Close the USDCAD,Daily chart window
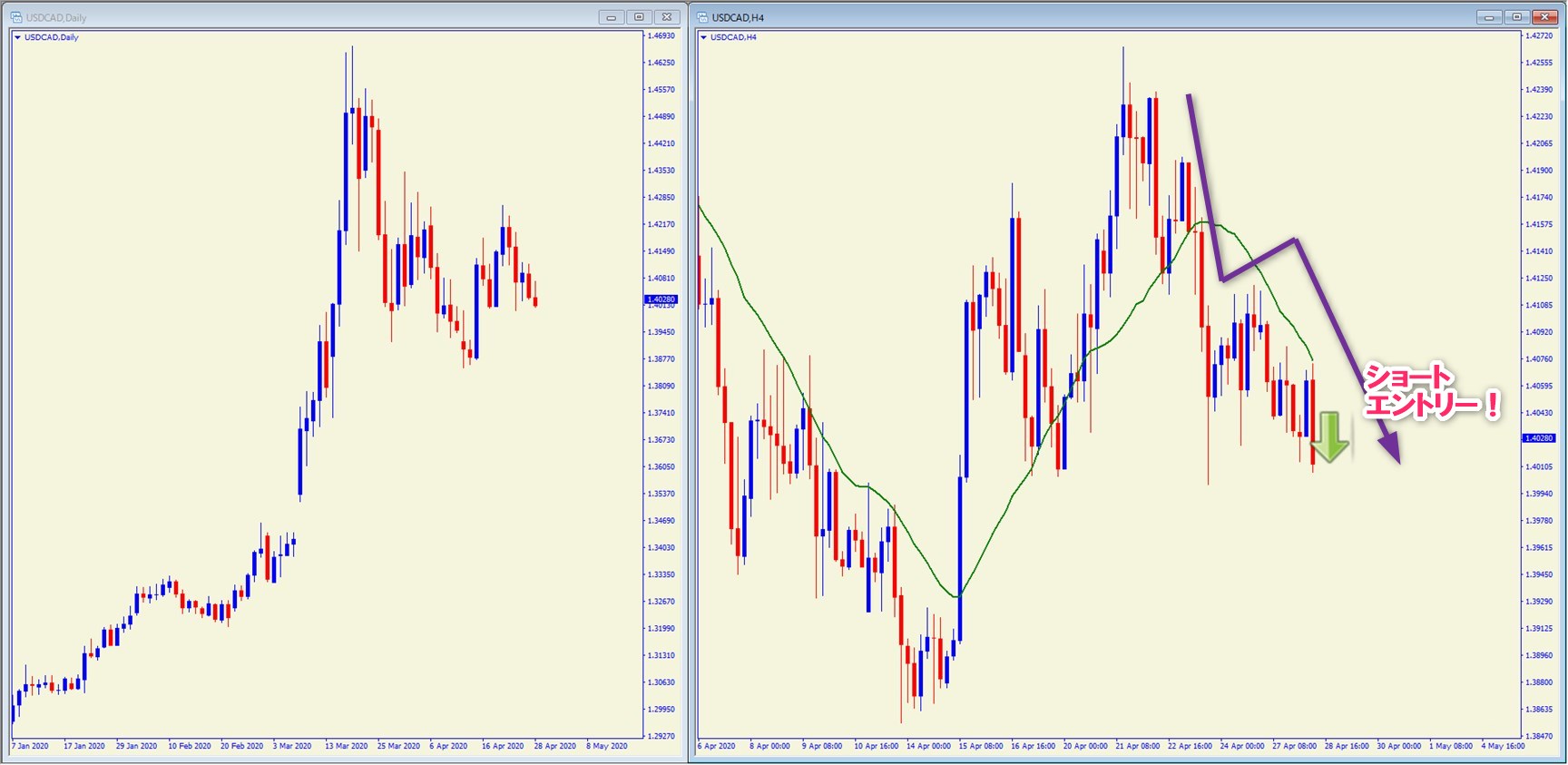 point(667,17)
